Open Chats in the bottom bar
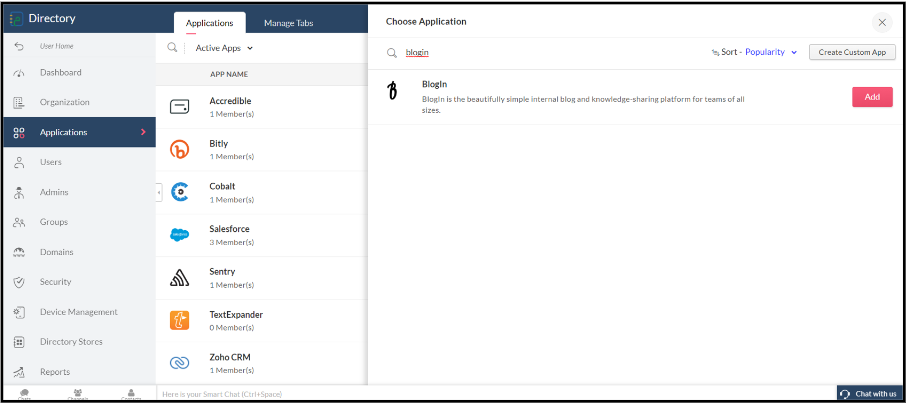Screen dimensions: 907x403 (x=24, y=395)
